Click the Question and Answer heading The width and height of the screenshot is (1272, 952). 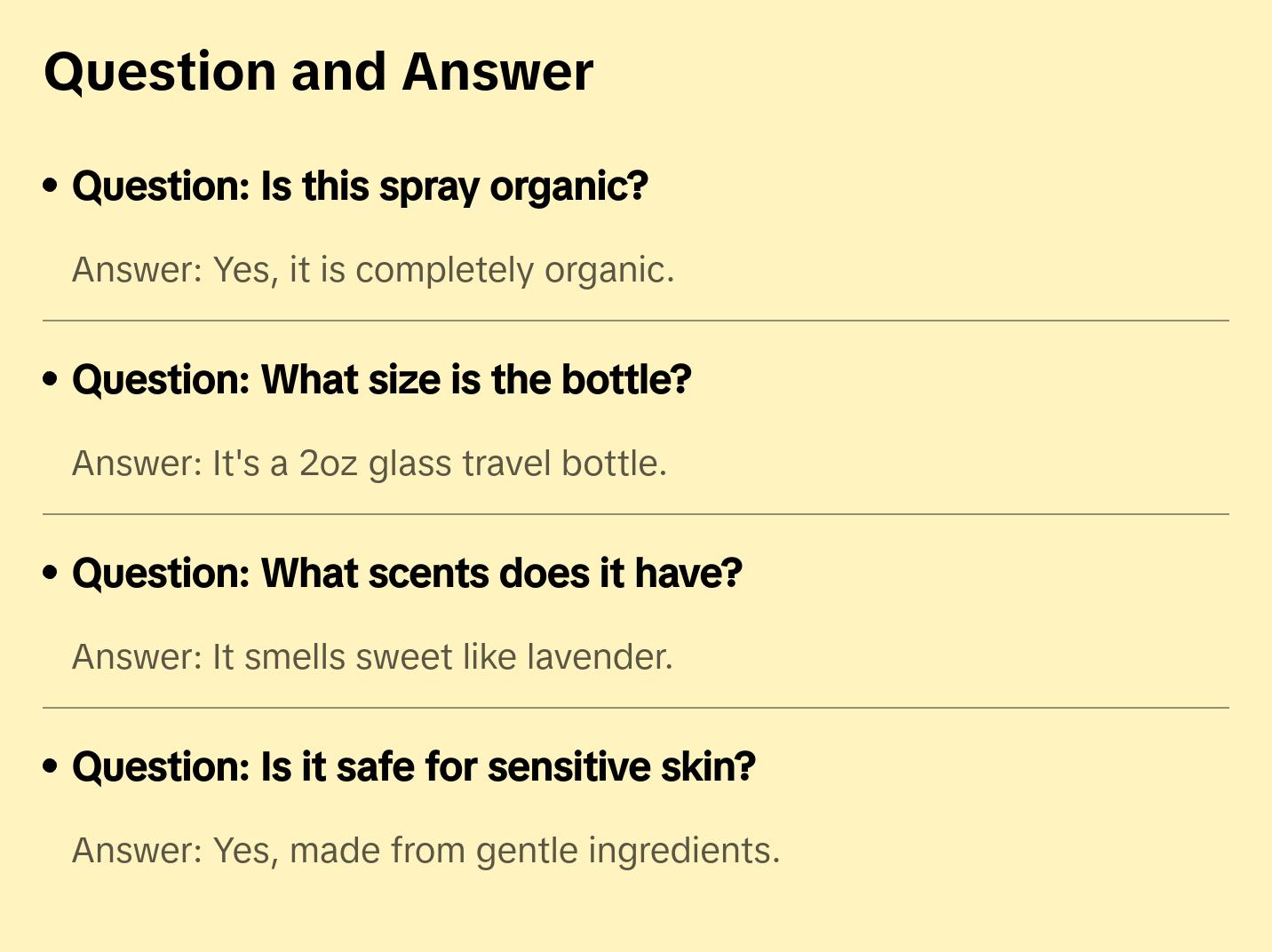point(318,72)
